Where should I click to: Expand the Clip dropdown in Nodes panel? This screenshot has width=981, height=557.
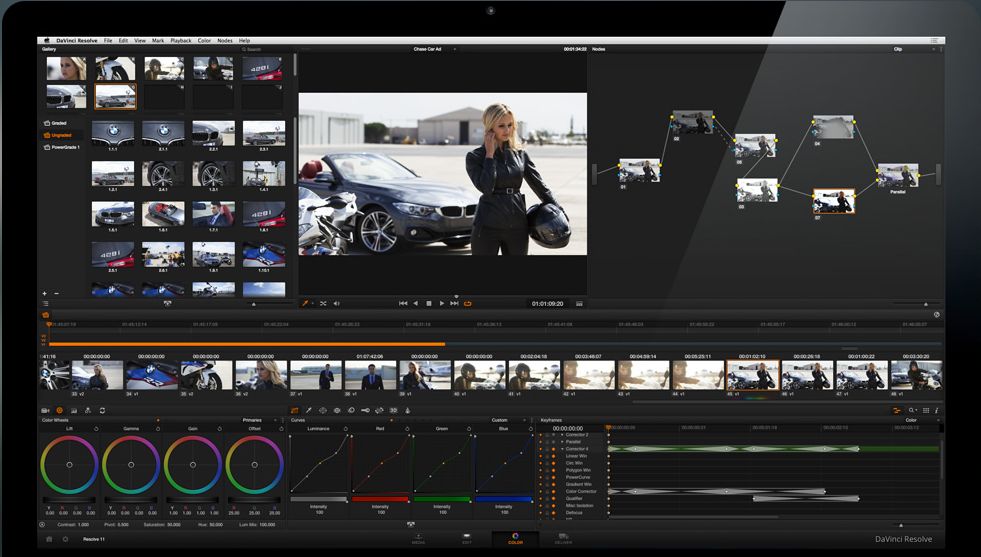899,48
